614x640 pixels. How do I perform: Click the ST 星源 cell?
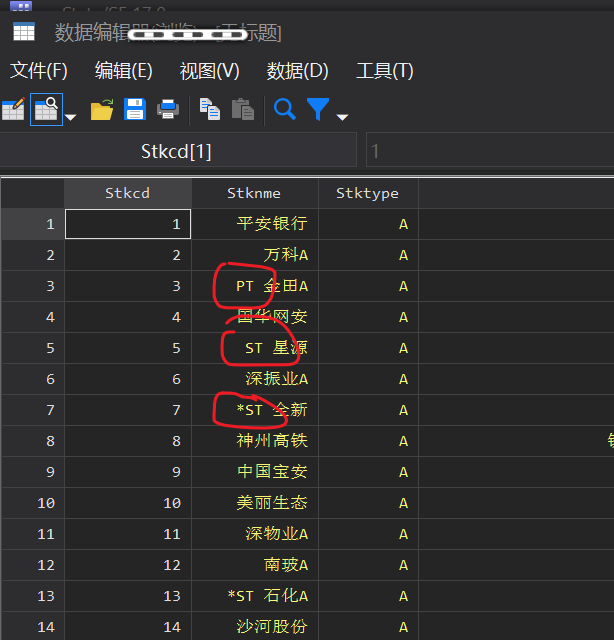point(255,348)
